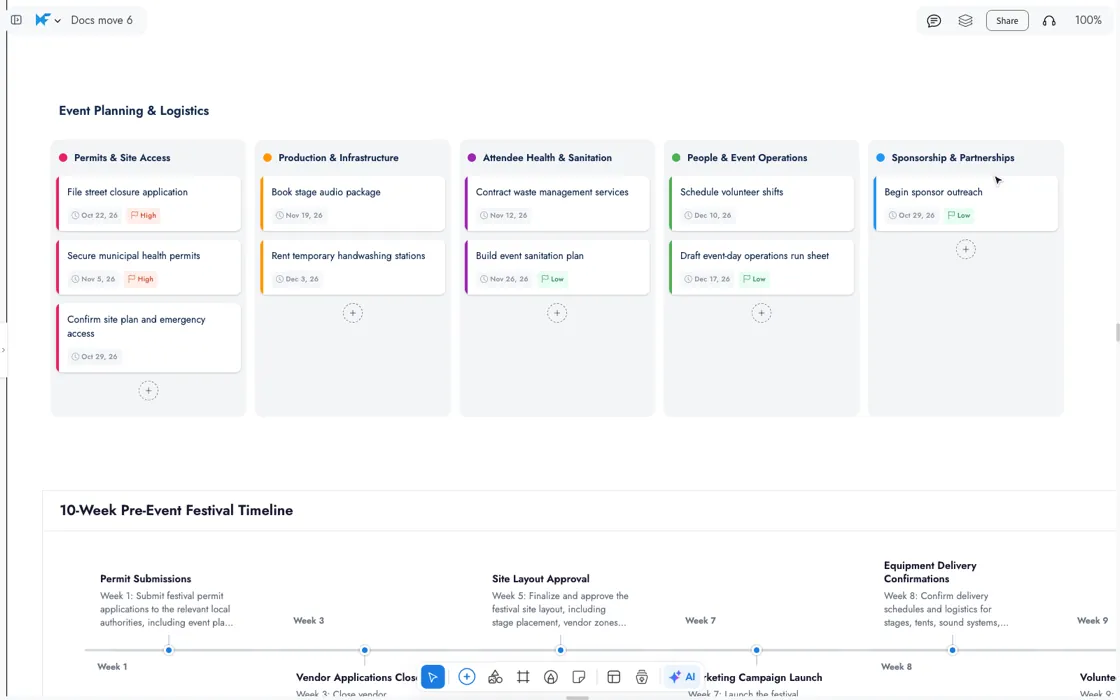Open the app logo dropdown menu
The width and height of the screenshot is (1120, 700).
coord(48,20)
